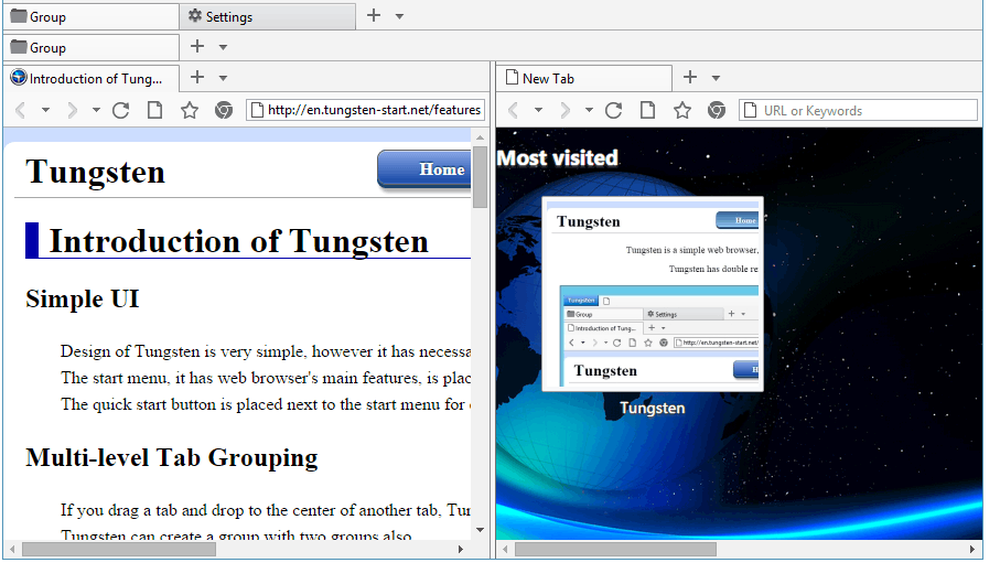Reload the Tungsten introduction page
This screenshot has height=566, width=1000.
[121, 111]
